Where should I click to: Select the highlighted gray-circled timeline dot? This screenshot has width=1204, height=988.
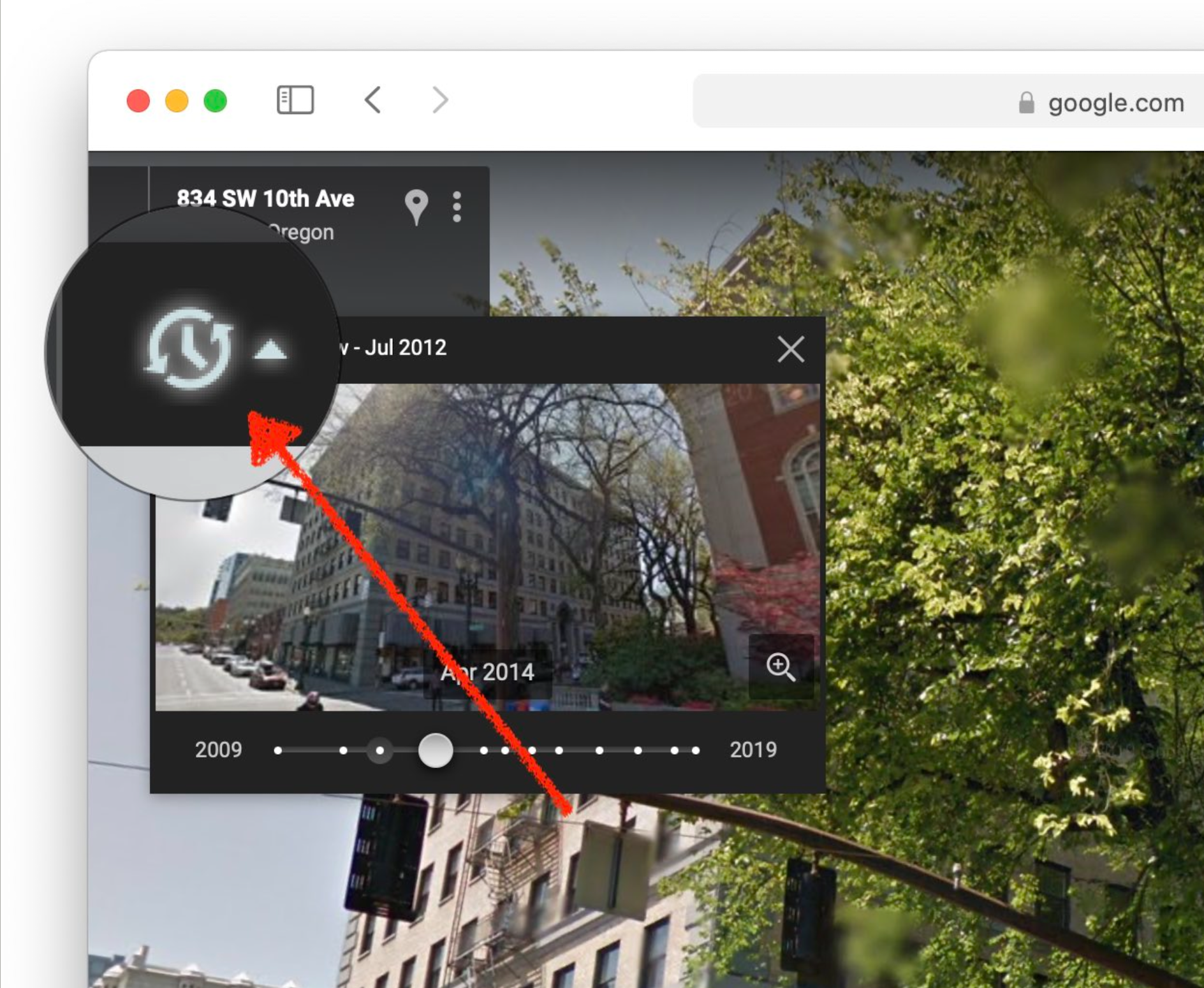tap(379, 750)
